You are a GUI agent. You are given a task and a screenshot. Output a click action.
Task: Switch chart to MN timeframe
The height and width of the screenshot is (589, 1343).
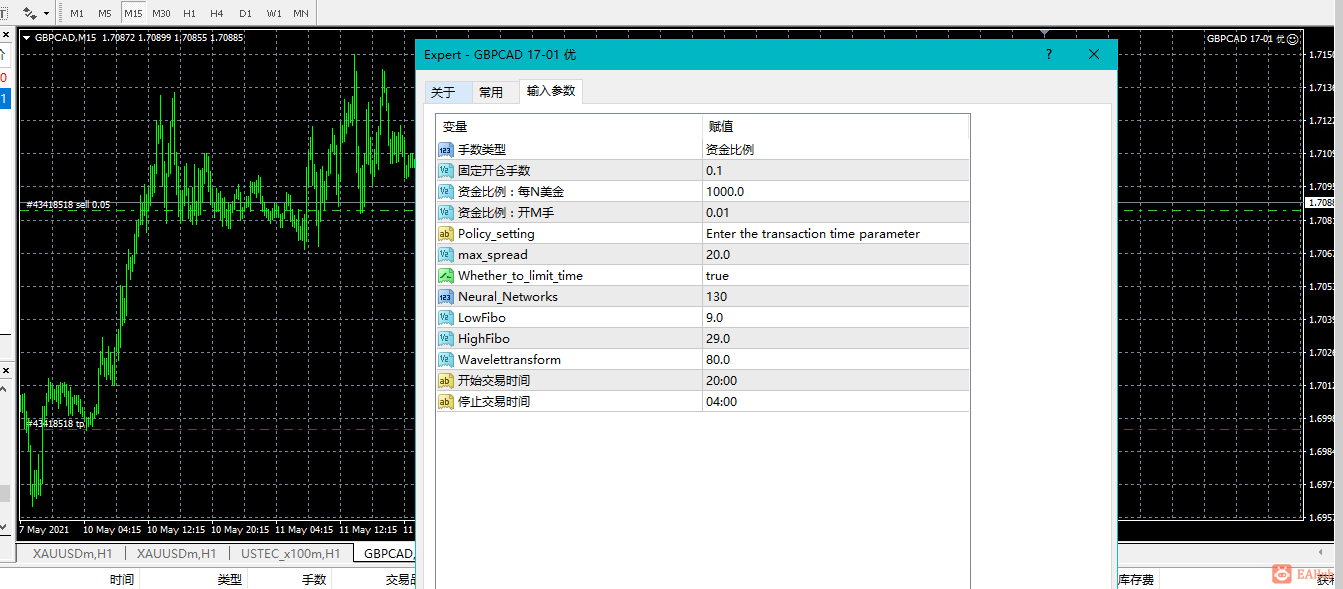[301, 14]
